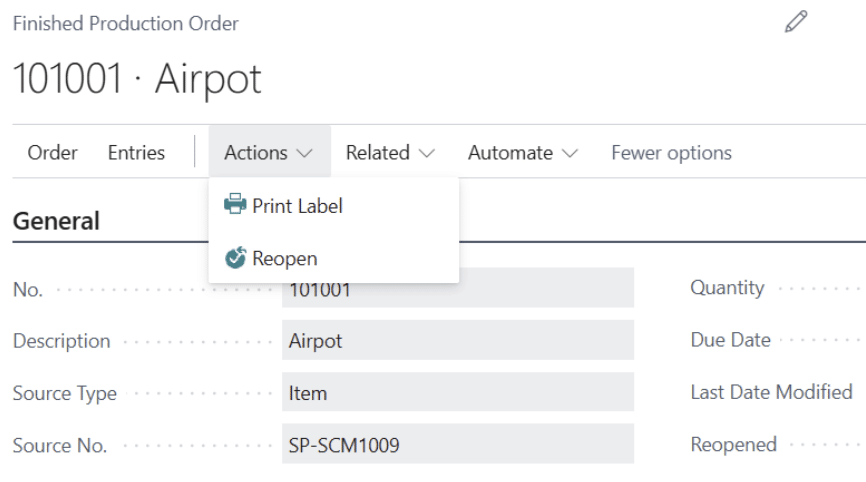The width and height of the screenshot is (866, 482).
Task: Select the Description field containing Airpot
Action: tap(457, 340)
